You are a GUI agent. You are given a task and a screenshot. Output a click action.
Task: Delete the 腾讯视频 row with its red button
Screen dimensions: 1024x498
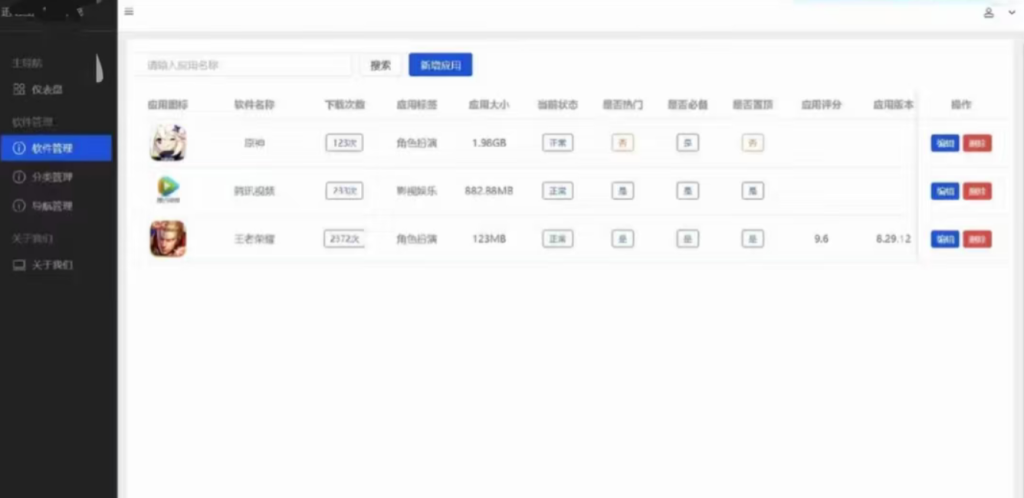pos(977,191)
